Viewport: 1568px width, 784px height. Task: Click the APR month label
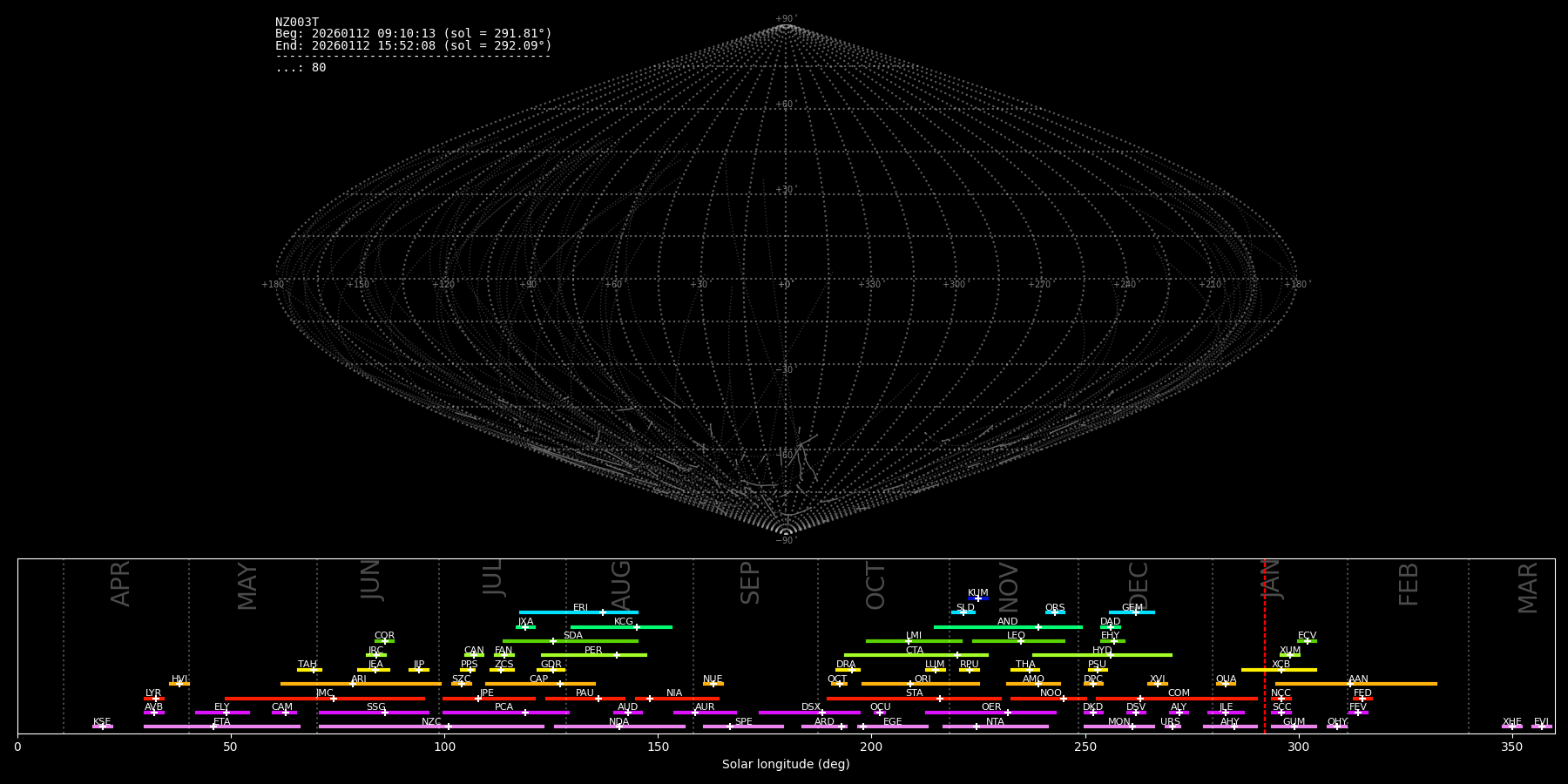pos(120,584)
